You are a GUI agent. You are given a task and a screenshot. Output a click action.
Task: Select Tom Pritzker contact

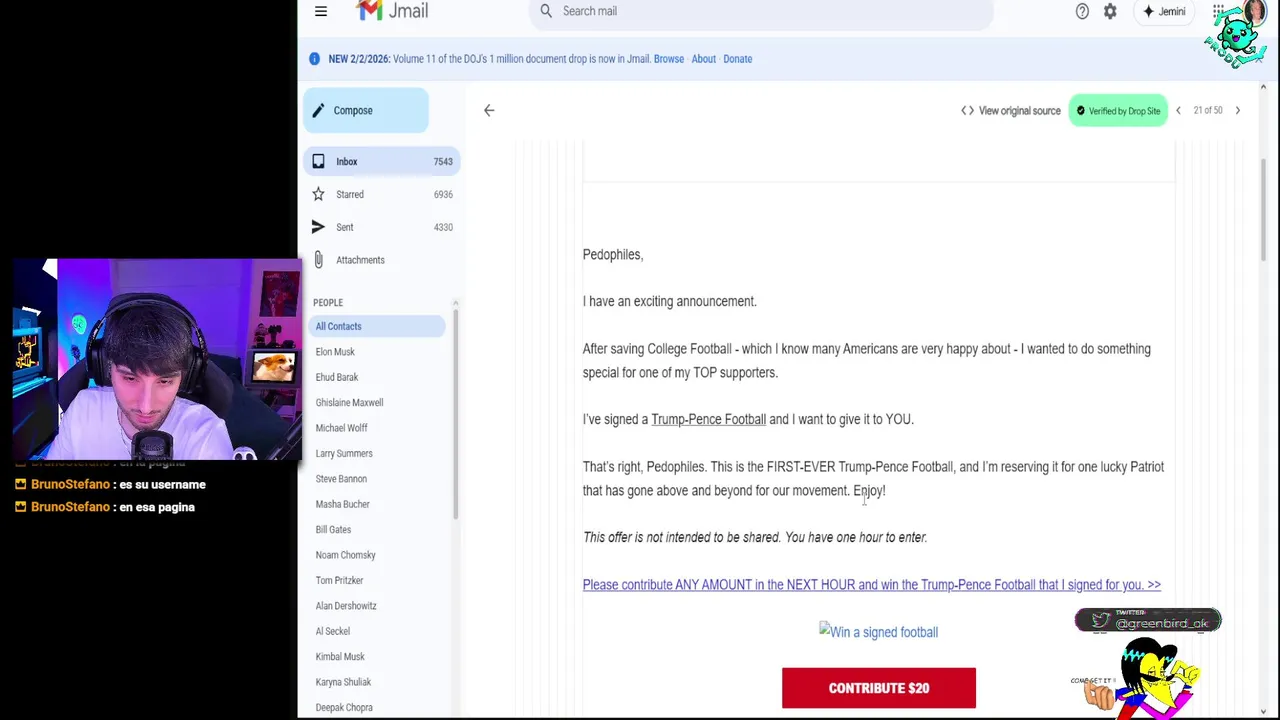(x=339, y=580)
